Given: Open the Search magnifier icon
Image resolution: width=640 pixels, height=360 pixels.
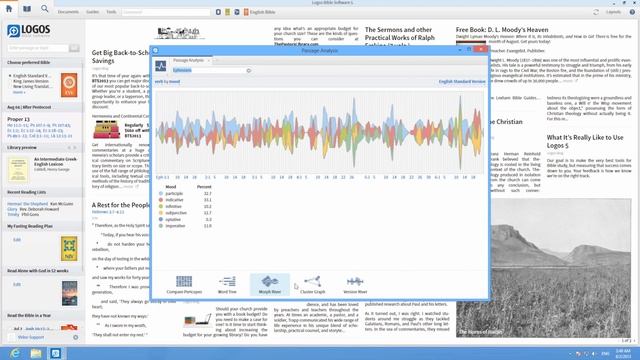Looking at the screenshot, I should pos(44,9).
